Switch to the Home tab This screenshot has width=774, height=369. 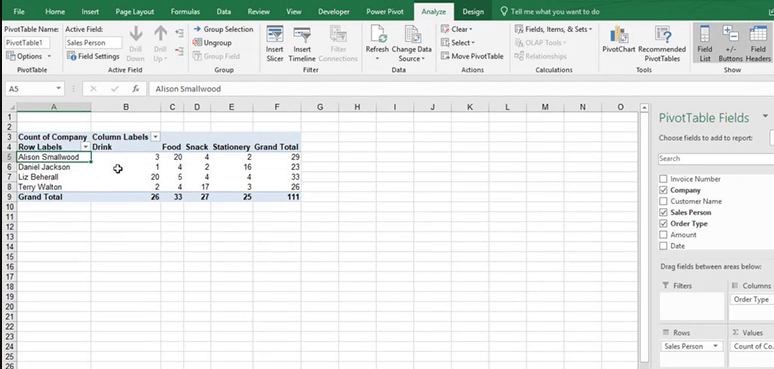click(55, 11)
